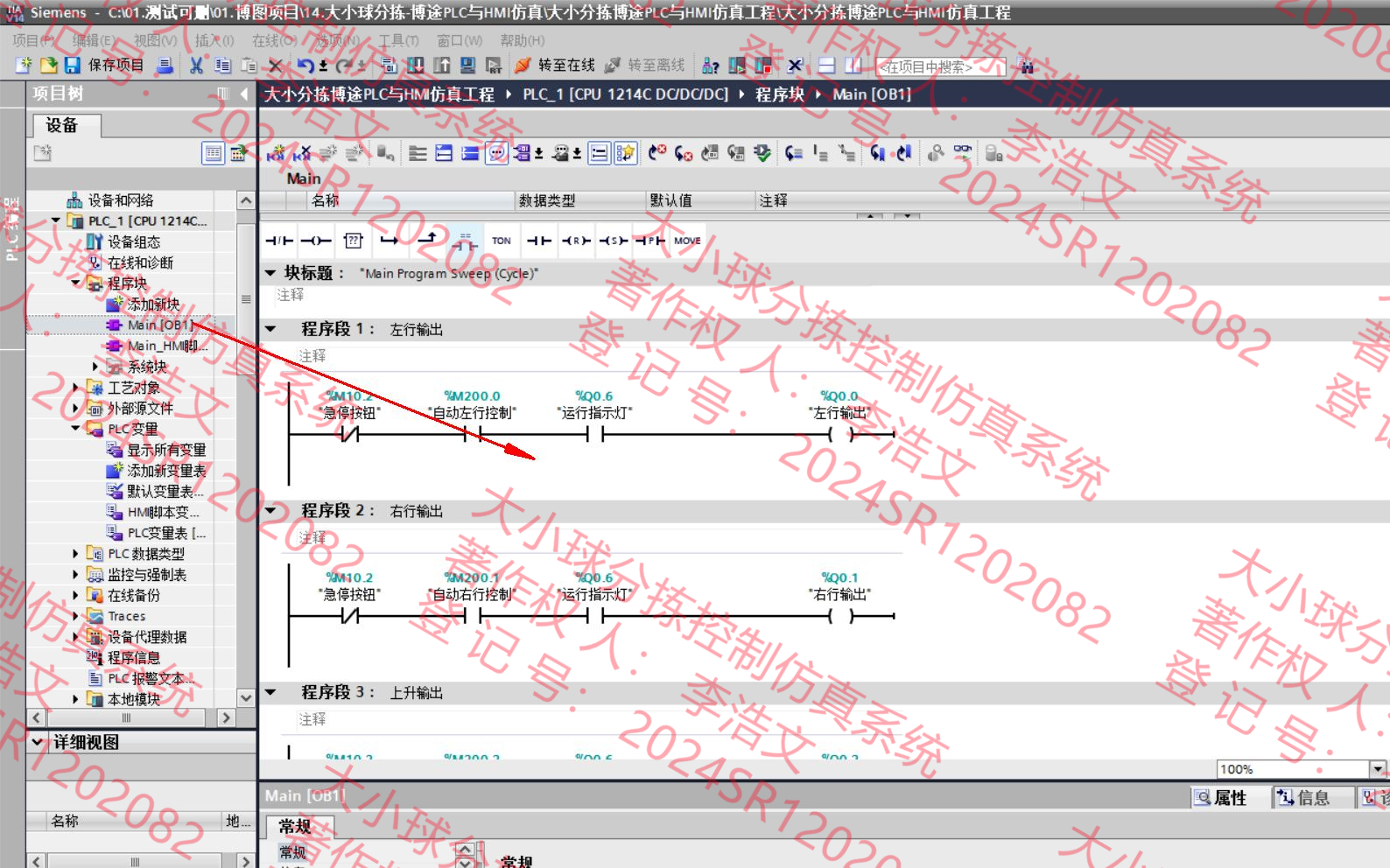Delete network using editor toolbar icon
The width and height of the screenshot is (1390, 868).
(x=302, y=154)
